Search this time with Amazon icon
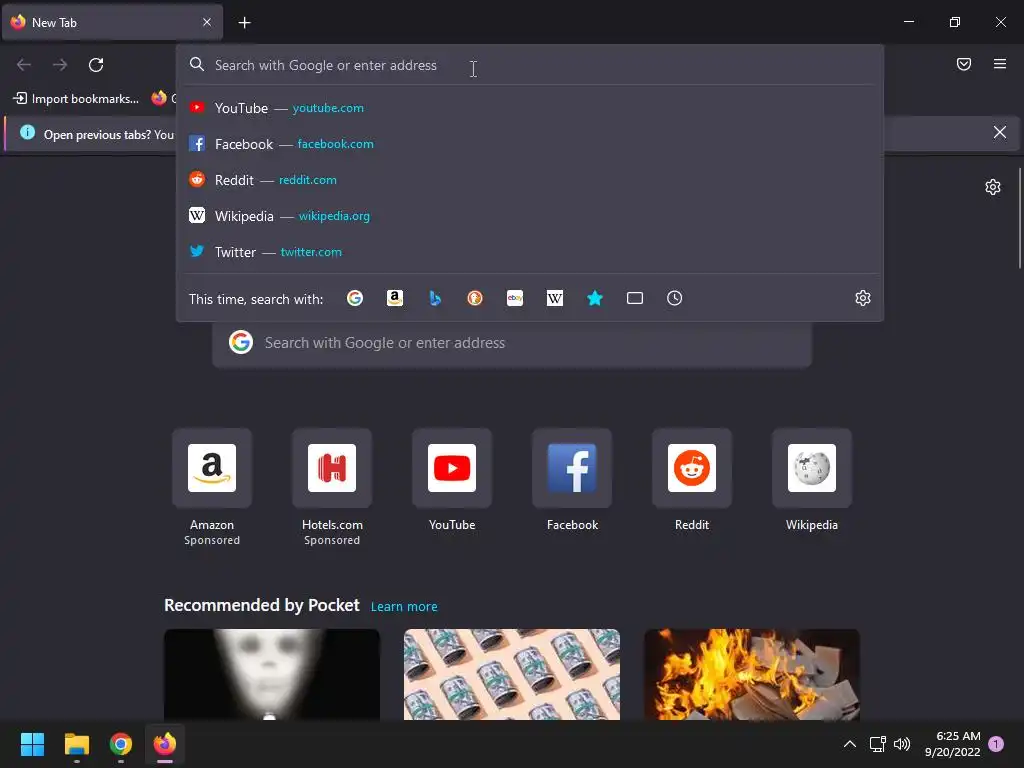This screenshot has height=768, width=1024. pyautogui.click(x=394, y=298)
